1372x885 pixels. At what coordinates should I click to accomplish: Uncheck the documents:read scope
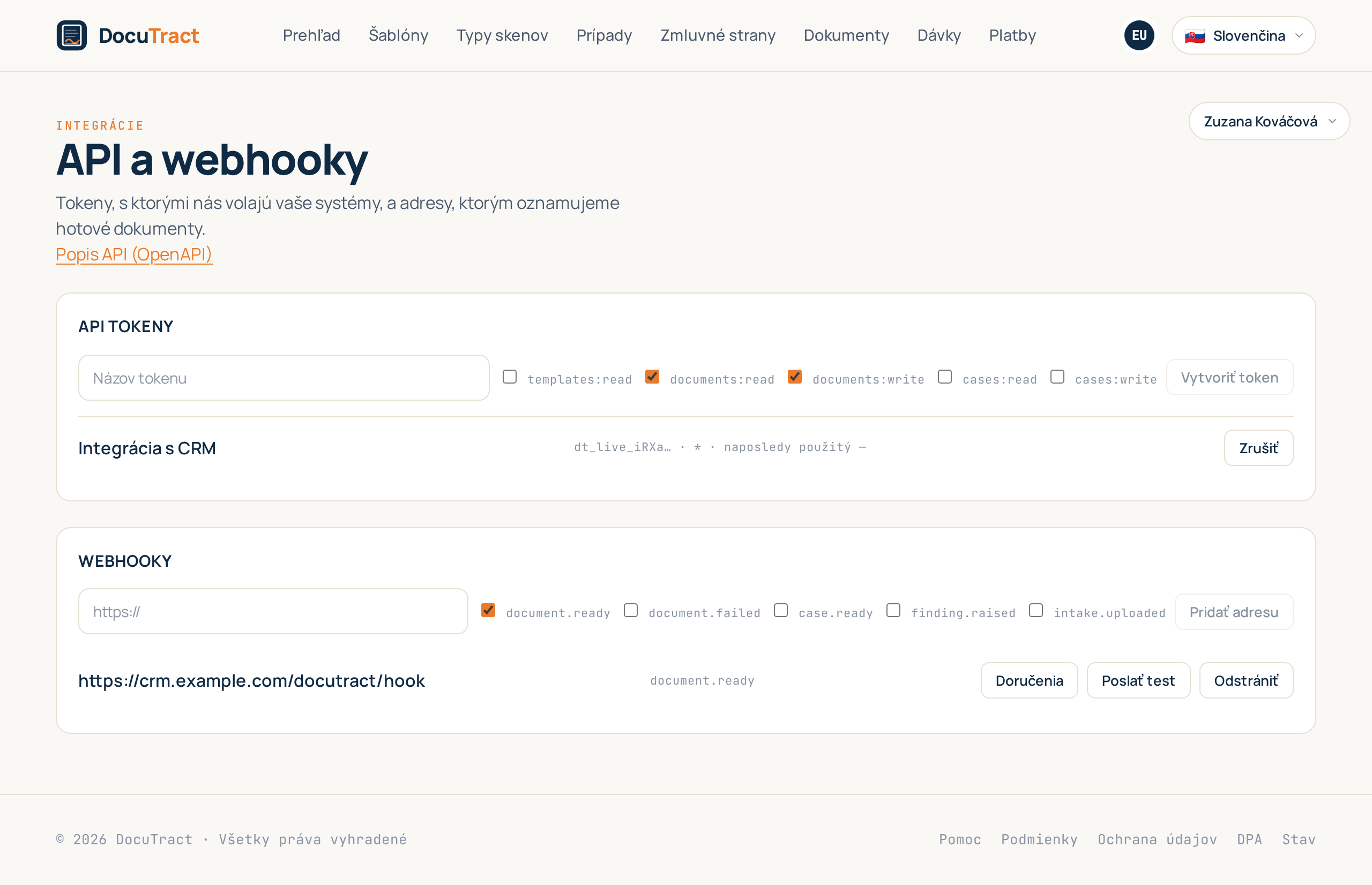(652, 377)
